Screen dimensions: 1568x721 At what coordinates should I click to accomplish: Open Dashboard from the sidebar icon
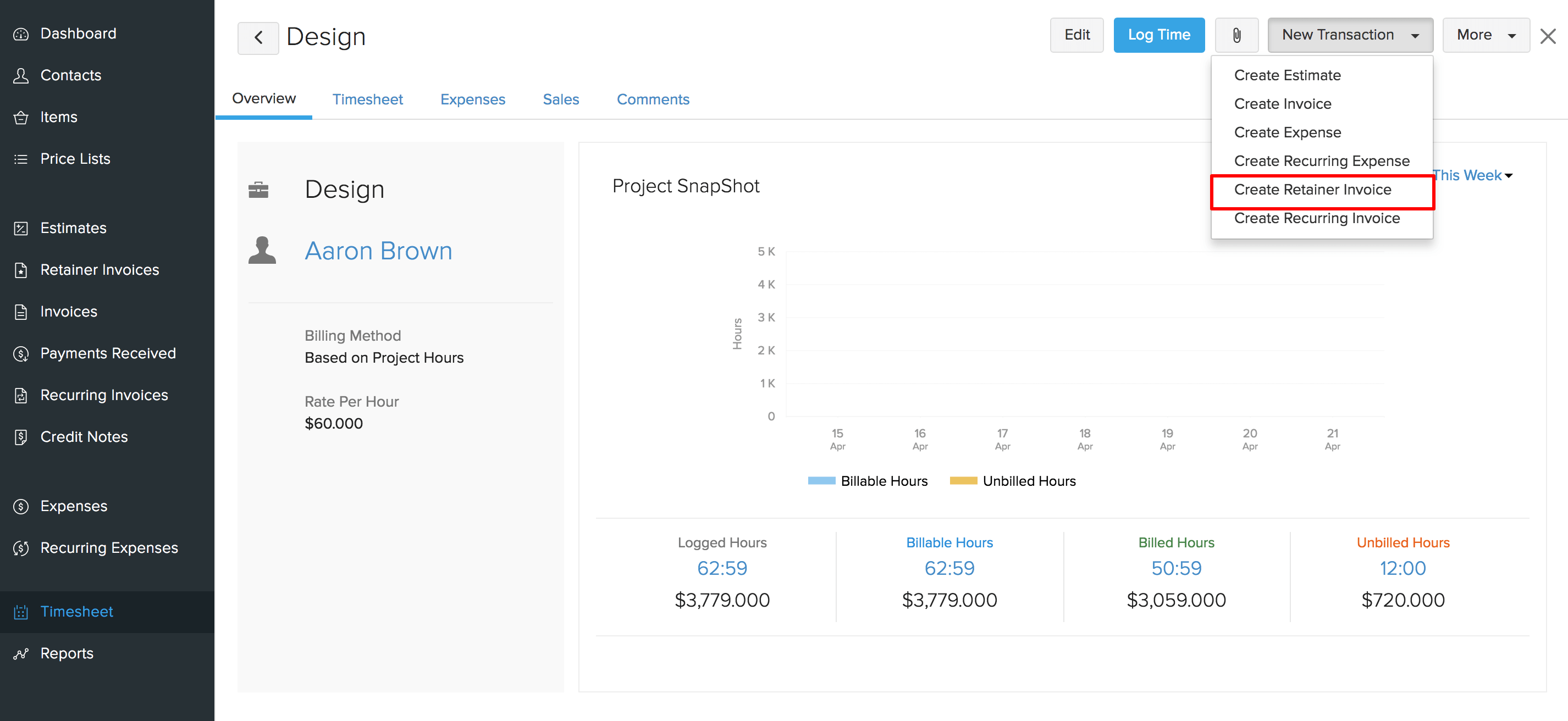coord(21,34)
